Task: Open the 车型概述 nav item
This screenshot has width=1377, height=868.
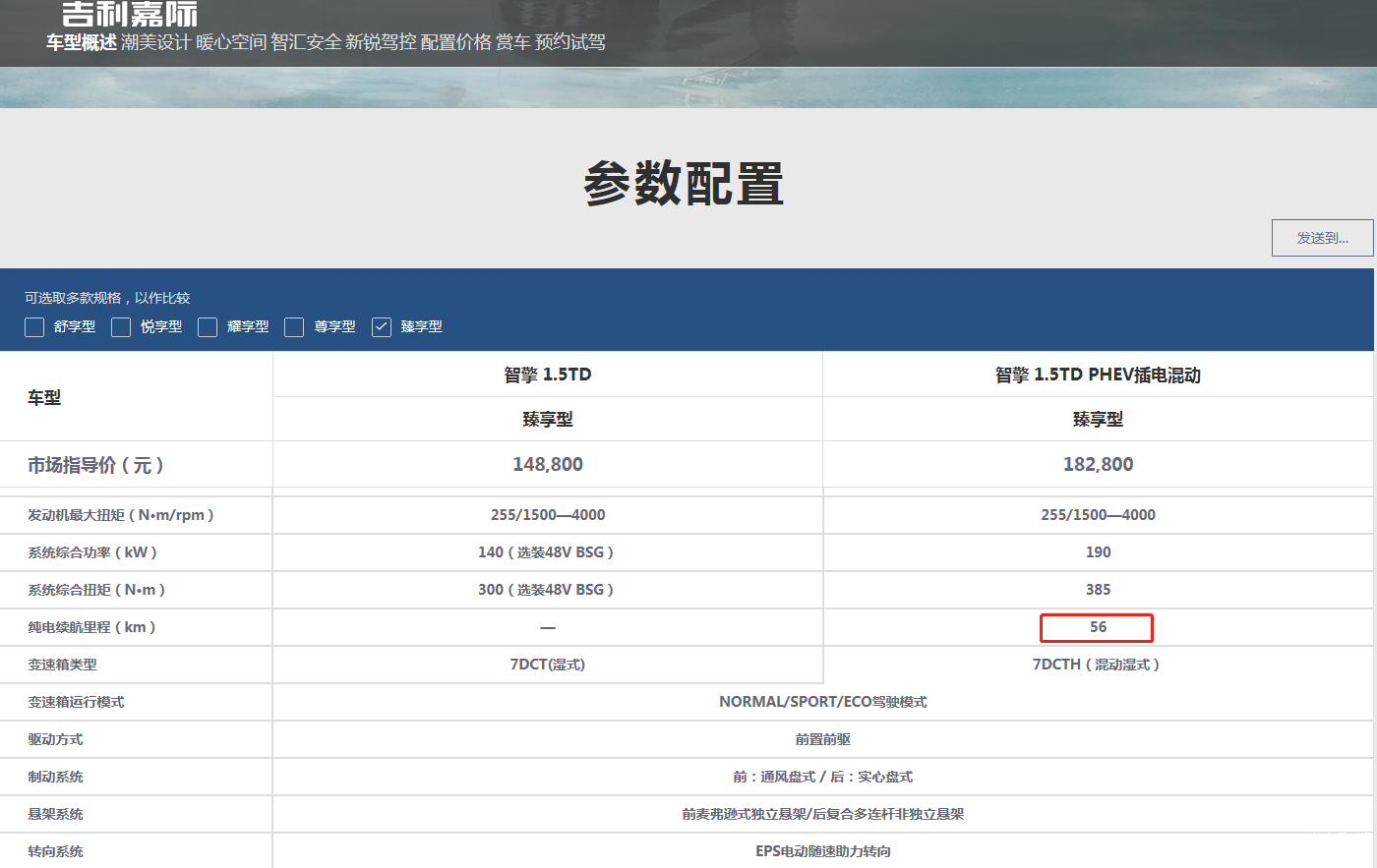Action: pos(81,42)
